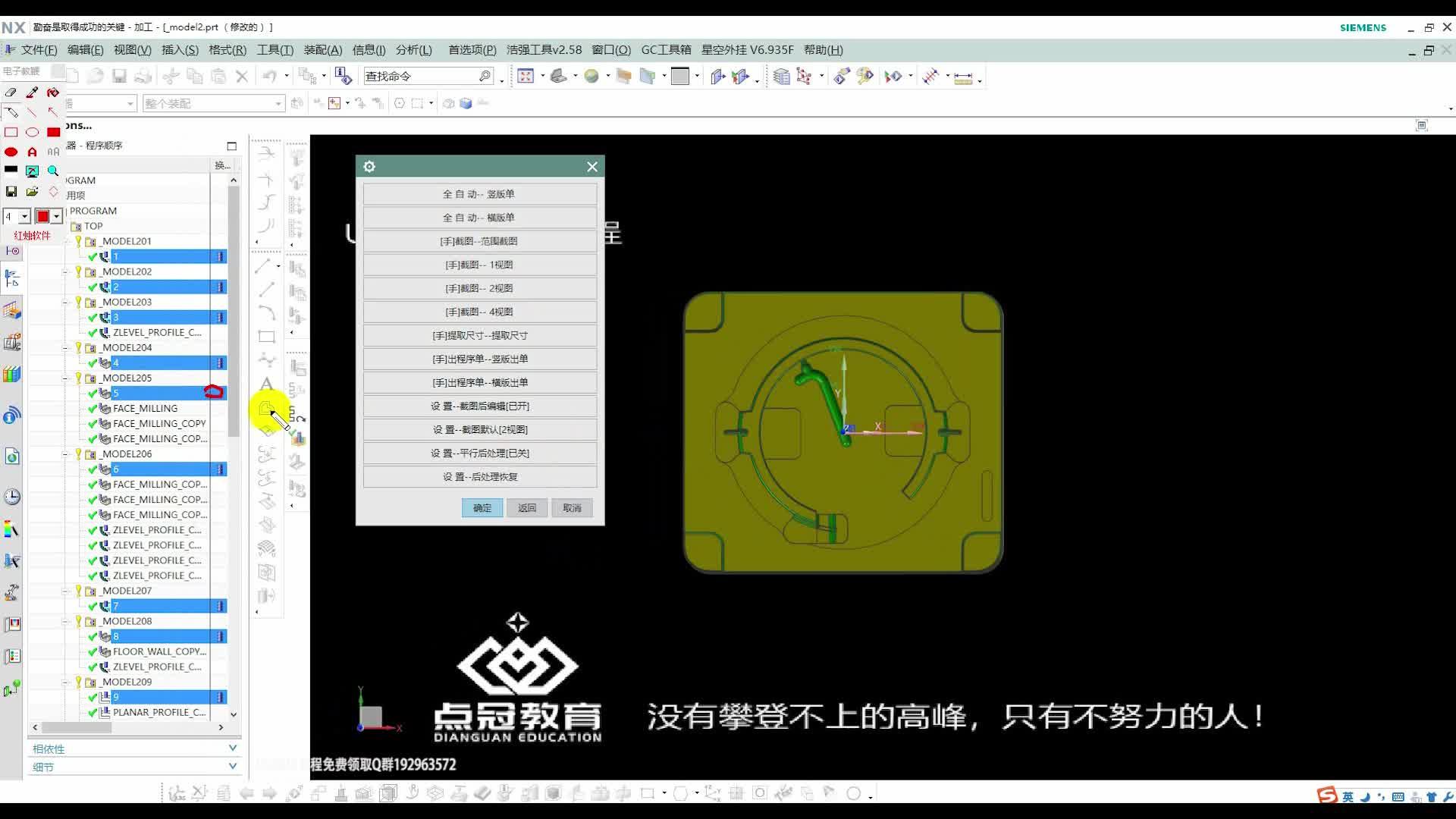This screenshot has width=1456, height=819.
Task: Click the cyan magnifier zoom tool
Action: tap(53, 171)
